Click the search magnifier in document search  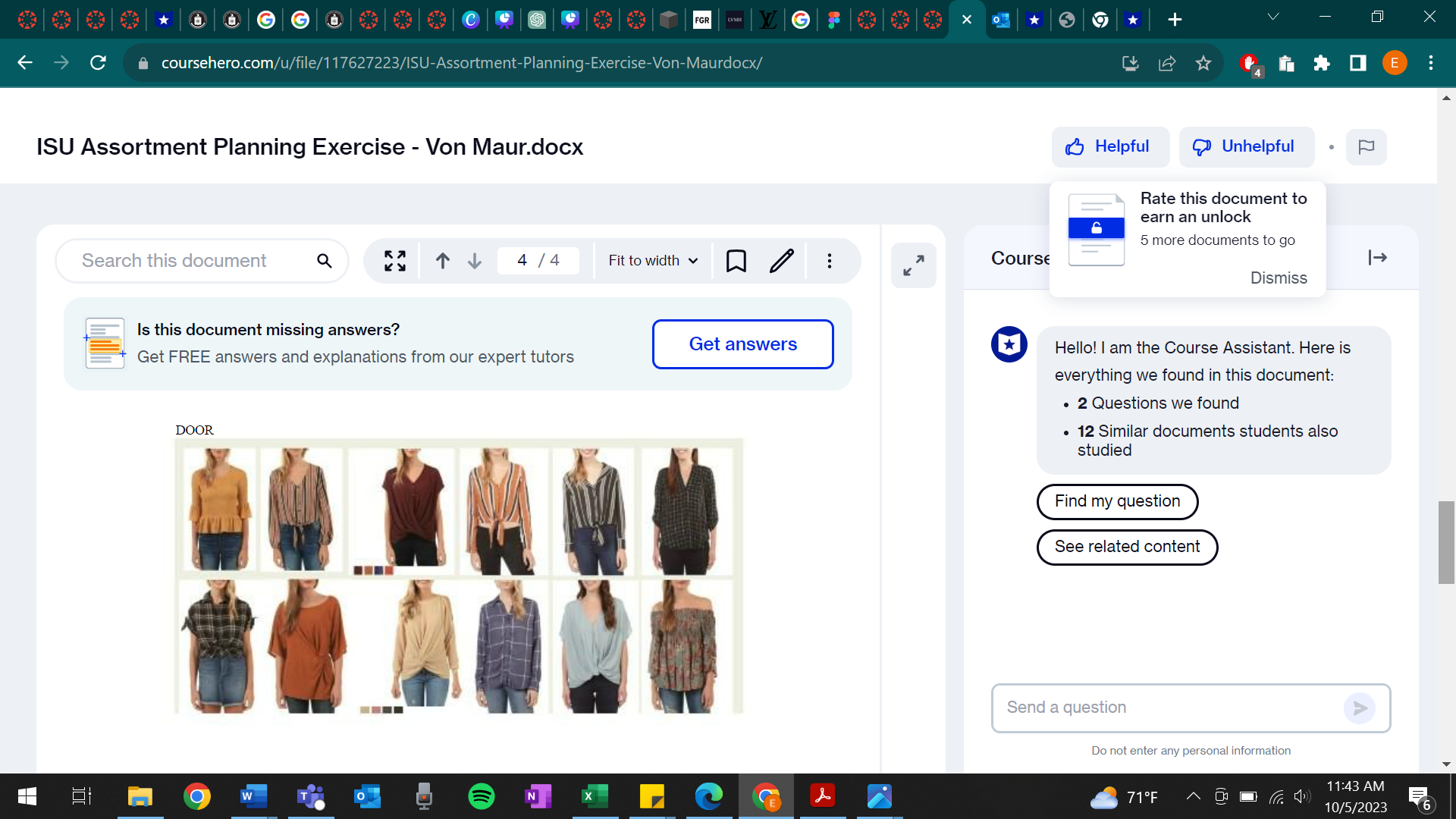pyautogui.click(x=324, y=261)
